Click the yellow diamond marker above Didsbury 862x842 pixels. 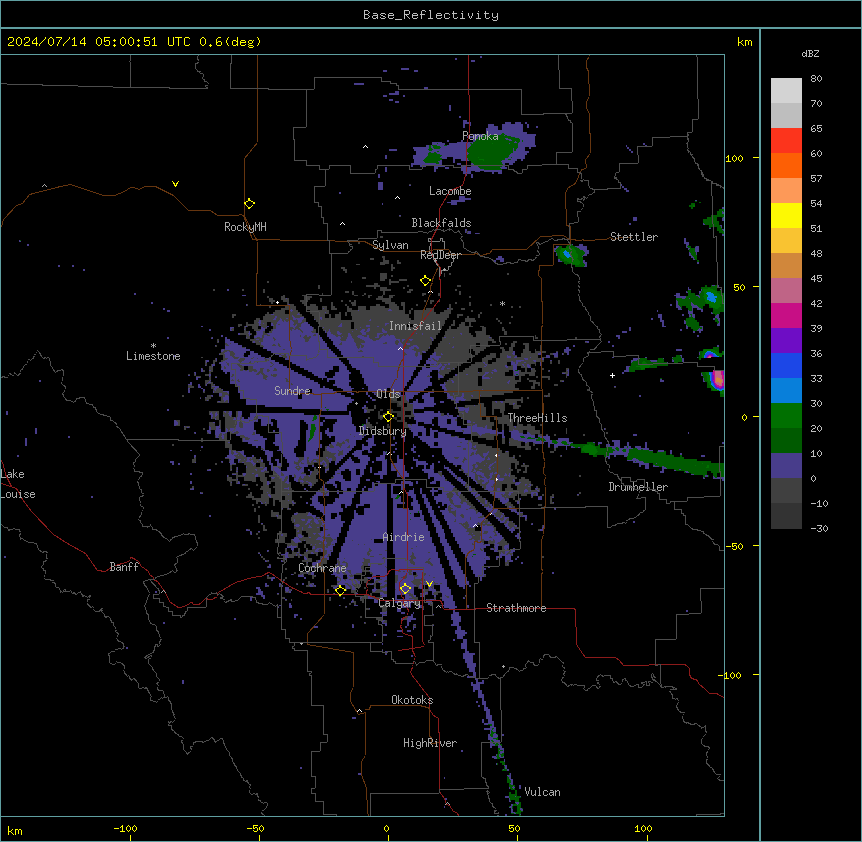tap(388, 416)
